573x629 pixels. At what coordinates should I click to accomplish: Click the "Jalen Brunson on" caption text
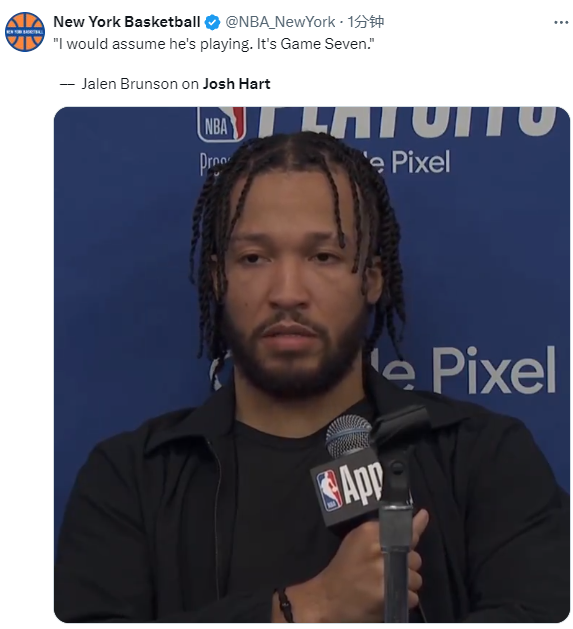click(x=140, y=84)
